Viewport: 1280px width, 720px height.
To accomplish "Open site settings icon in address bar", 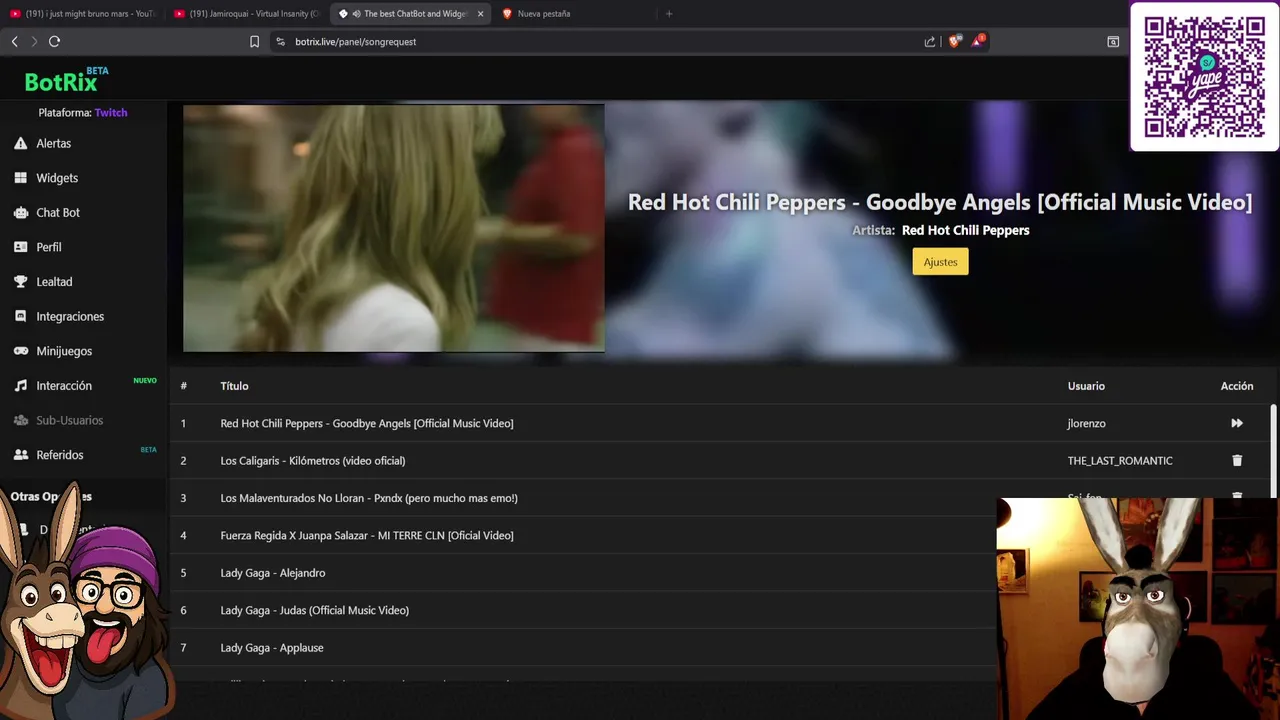I will coord(280,41).
